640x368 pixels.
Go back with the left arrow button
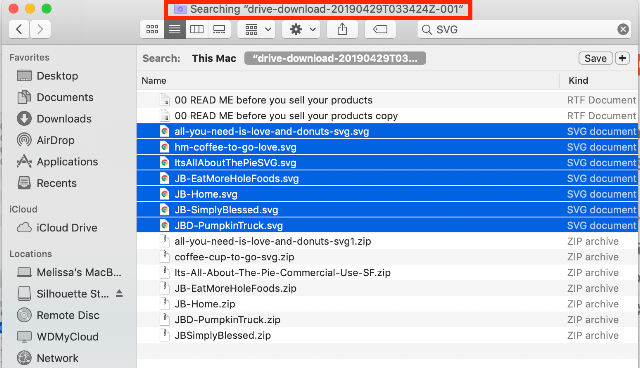tap(19, 29)
